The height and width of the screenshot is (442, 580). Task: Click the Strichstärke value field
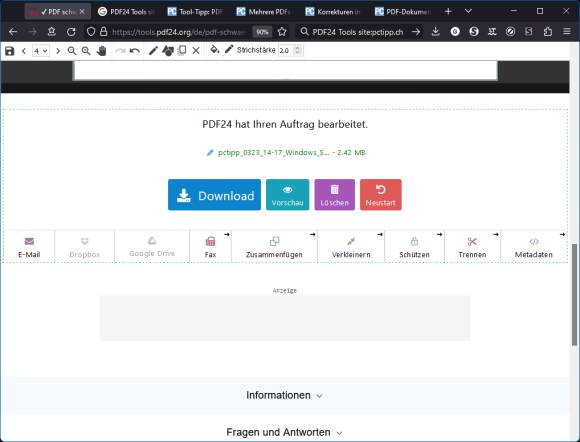coord(286,50)
